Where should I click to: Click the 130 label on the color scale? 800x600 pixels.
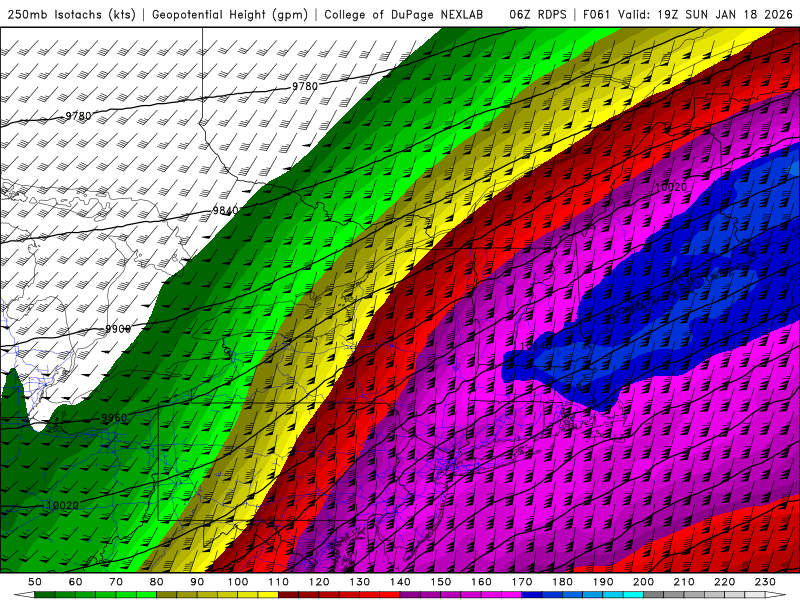pos(360,582)
